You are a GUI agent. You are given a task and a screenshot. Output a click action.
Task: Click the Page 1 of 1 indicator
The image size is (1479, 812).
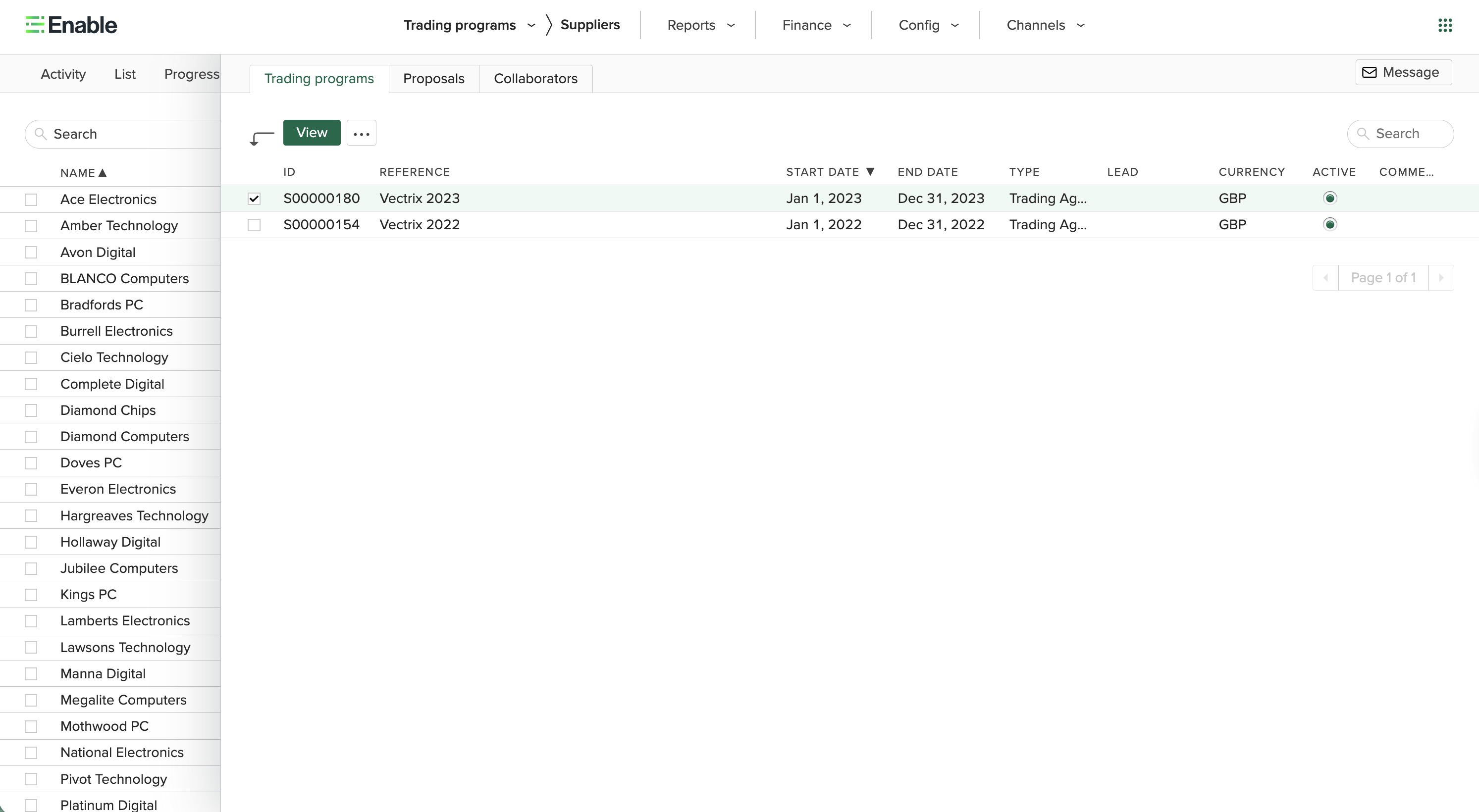(1384, 278)
